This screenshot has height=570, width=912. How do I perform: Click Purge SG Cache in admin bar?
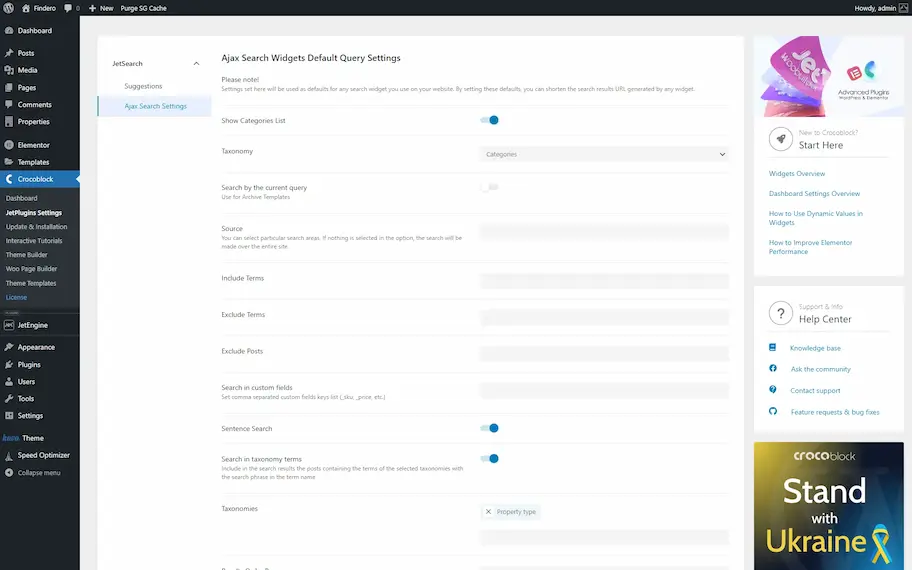click(143, 8)
